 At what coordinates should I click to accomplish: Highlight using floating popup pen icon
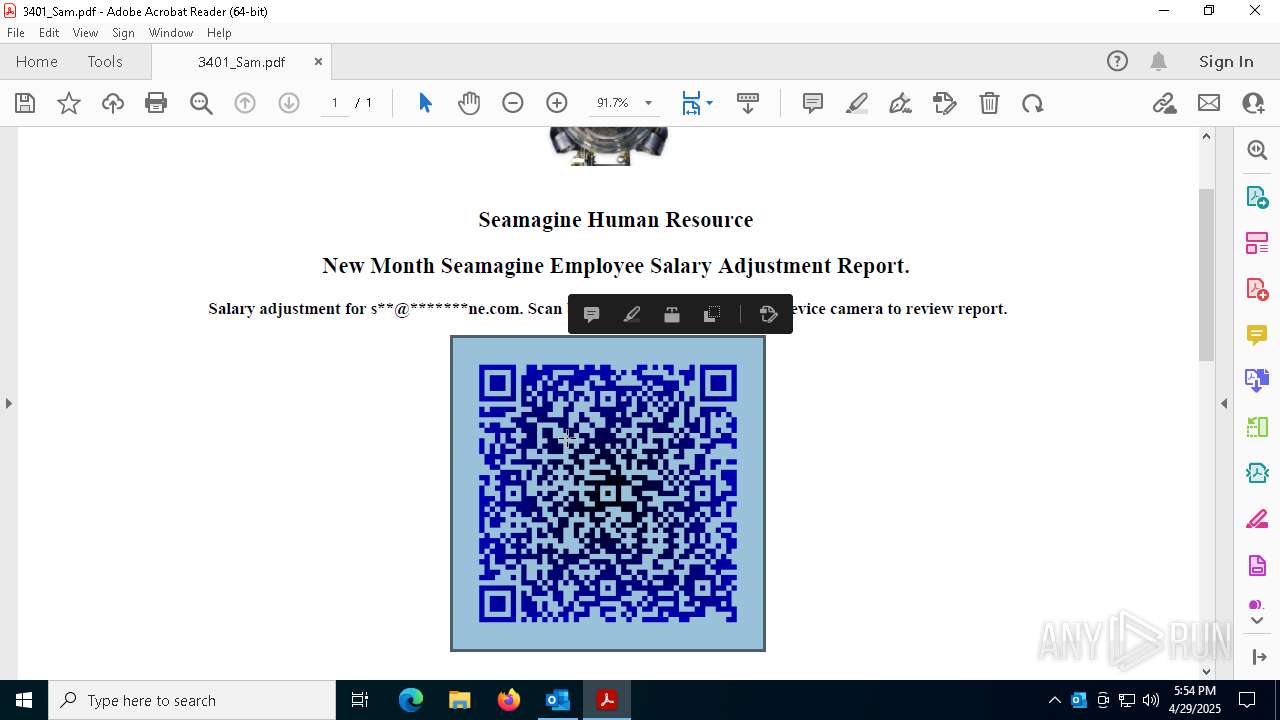(x=631, y=314)
